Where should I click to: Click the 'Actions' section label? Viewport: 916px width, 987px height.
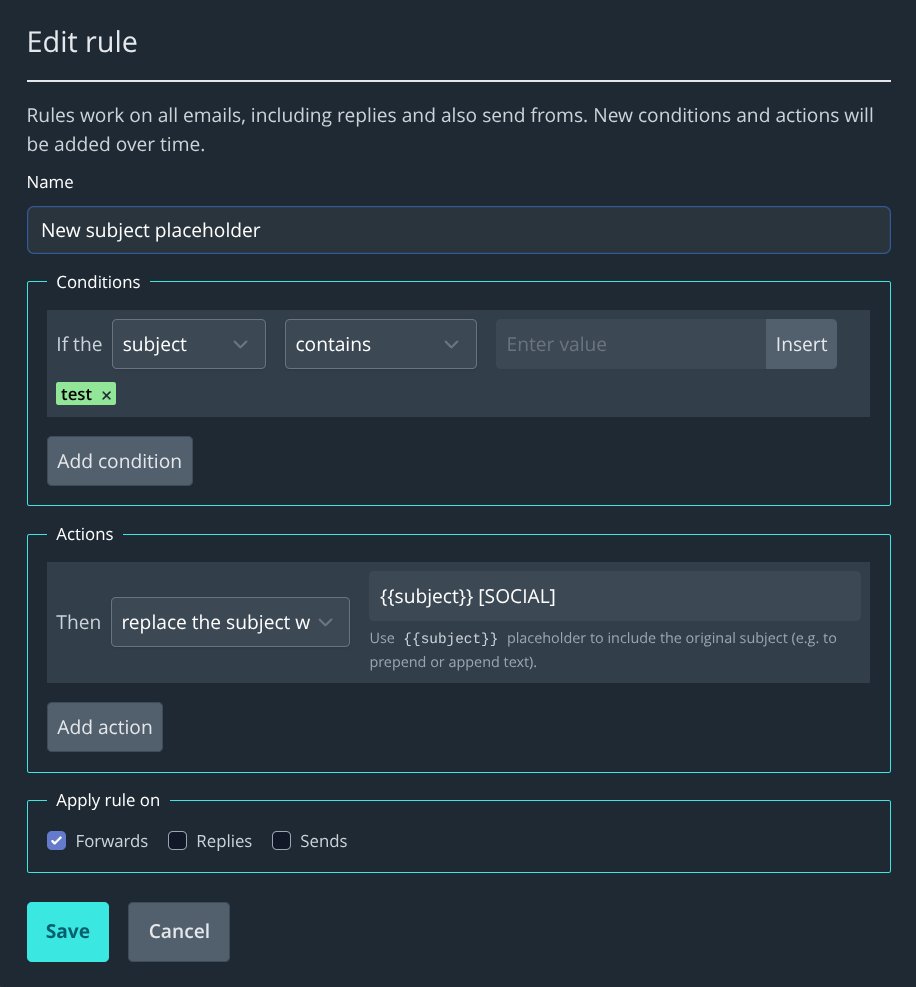pyautogui.click(x=84, y=534)
